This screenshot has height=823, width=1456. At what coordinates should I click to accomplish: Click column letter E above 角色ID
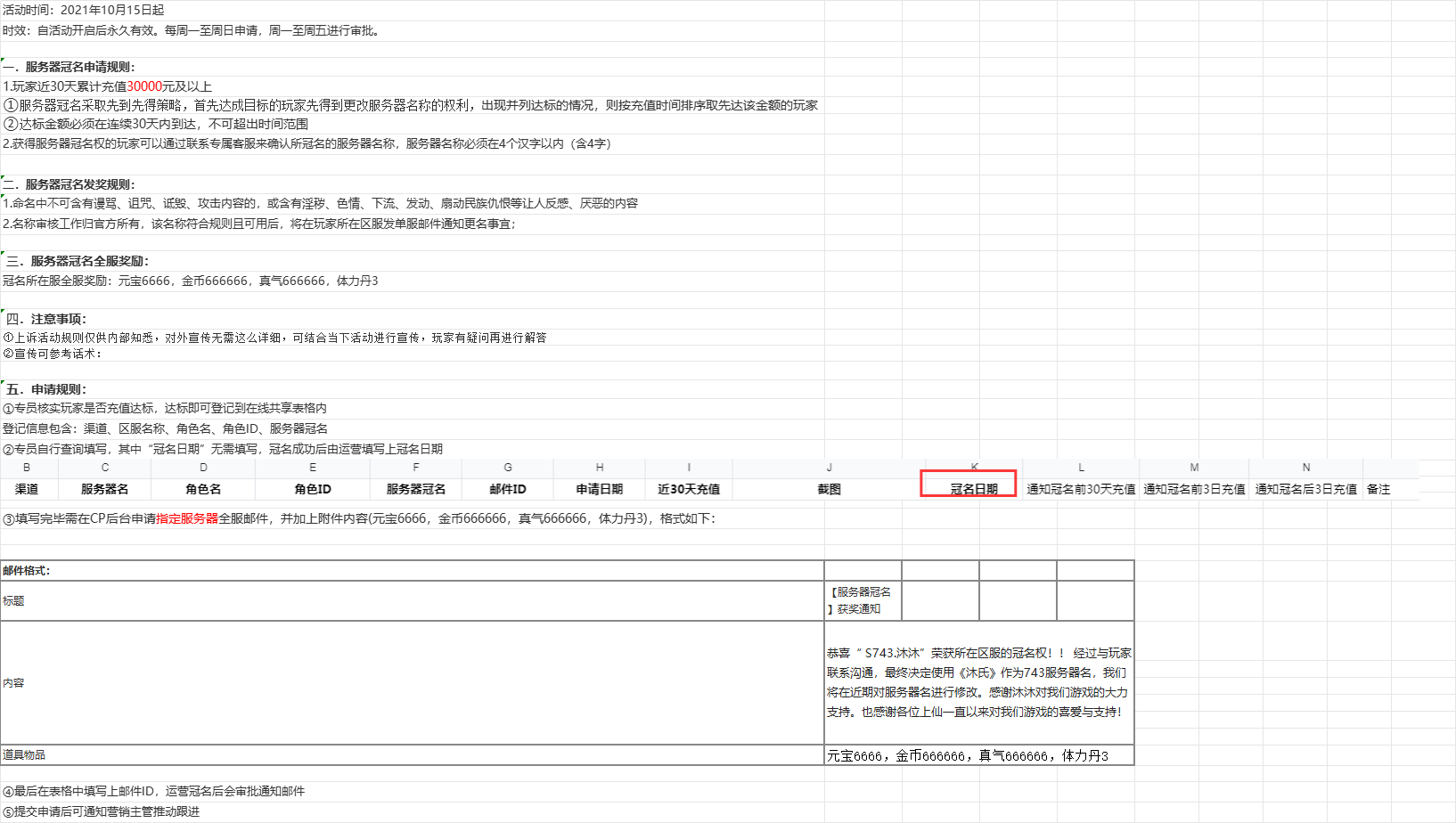[313, 468]
